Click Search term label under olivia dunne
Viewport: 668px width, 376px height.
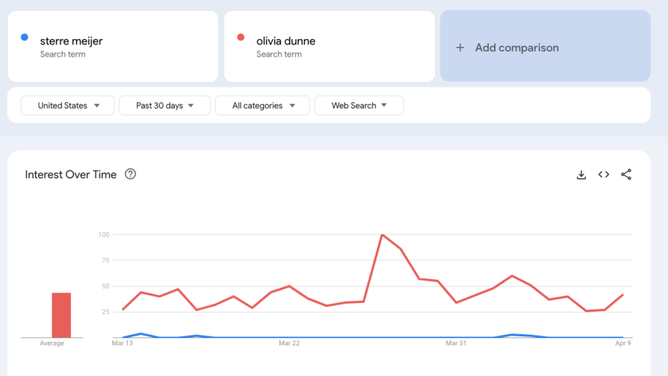click(279, 54)
